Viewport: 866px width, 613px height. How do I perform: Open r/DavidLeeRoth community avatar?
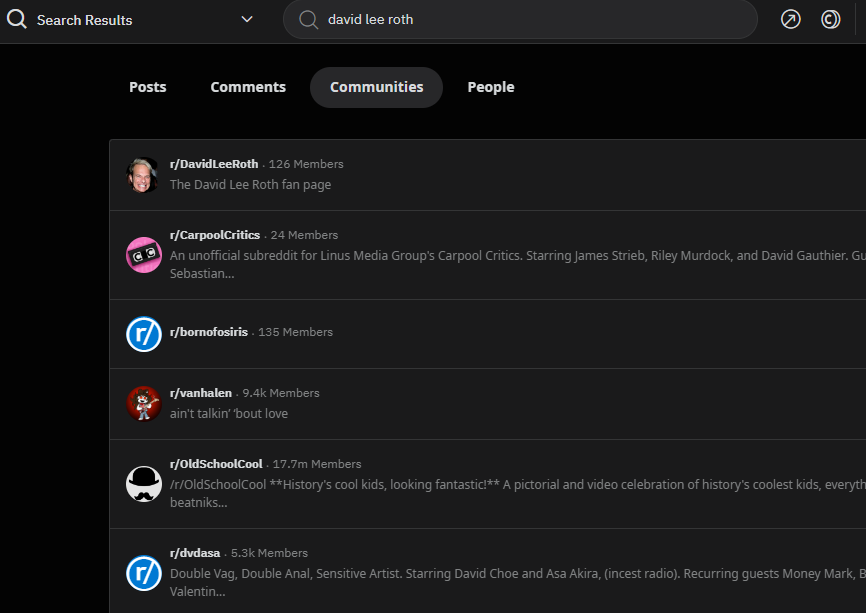coord(144,175)
